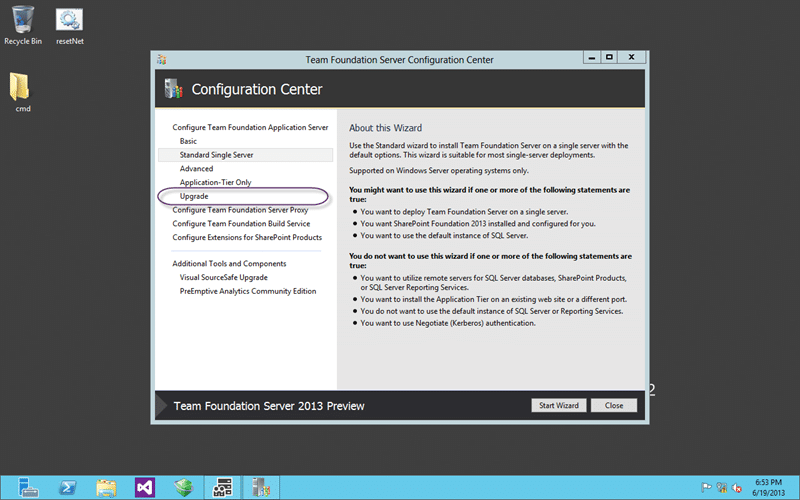Select the resetNet desktop shortcut
Screen dimensions: 800x500
point(69,26)
